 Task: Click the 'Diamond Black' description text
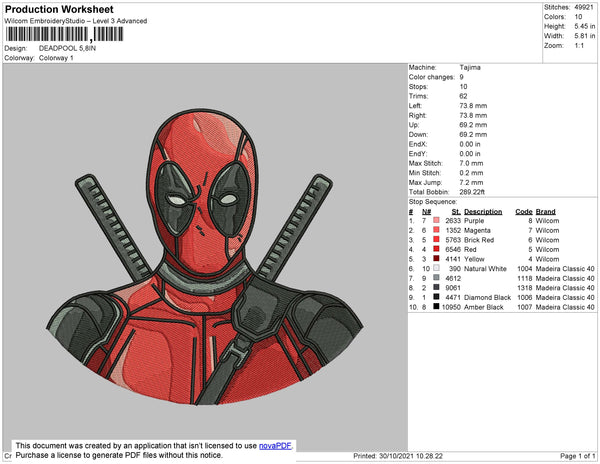(488, 297)
